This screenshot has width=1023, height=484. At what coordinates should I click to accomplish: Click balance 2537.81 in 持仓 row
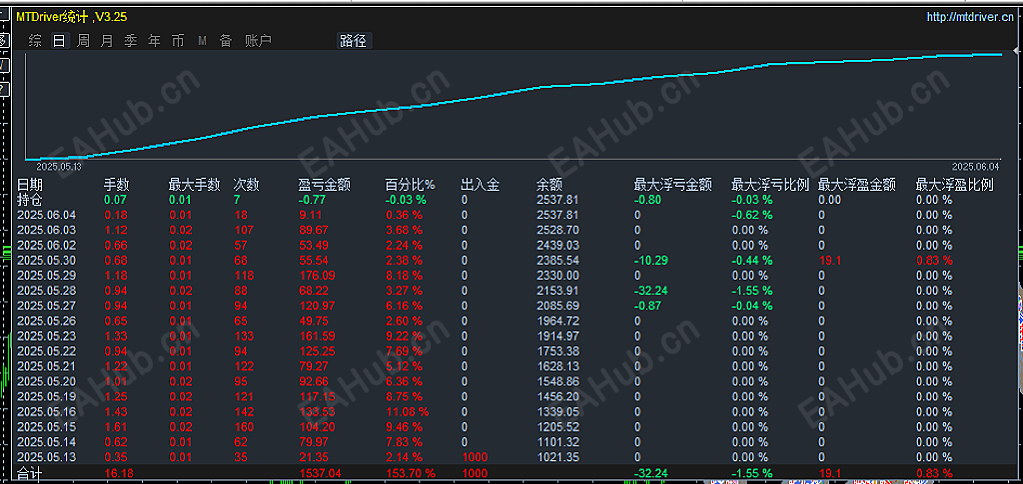(x=558, y=200)
